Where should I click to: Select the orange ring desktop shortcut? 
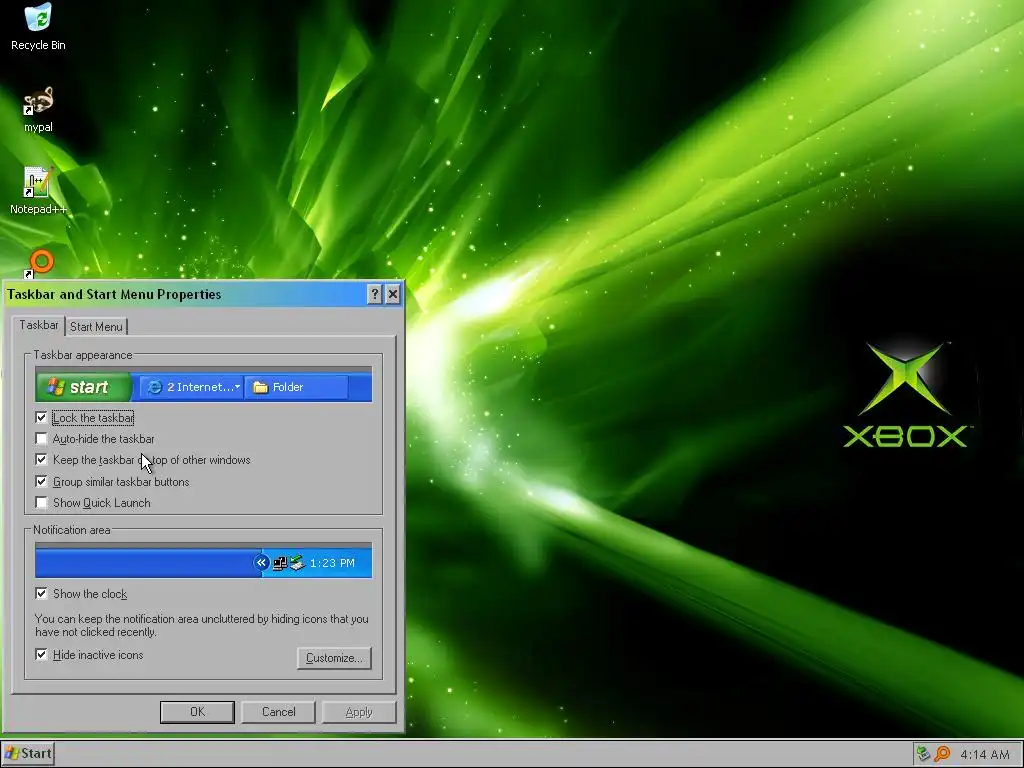39,263
